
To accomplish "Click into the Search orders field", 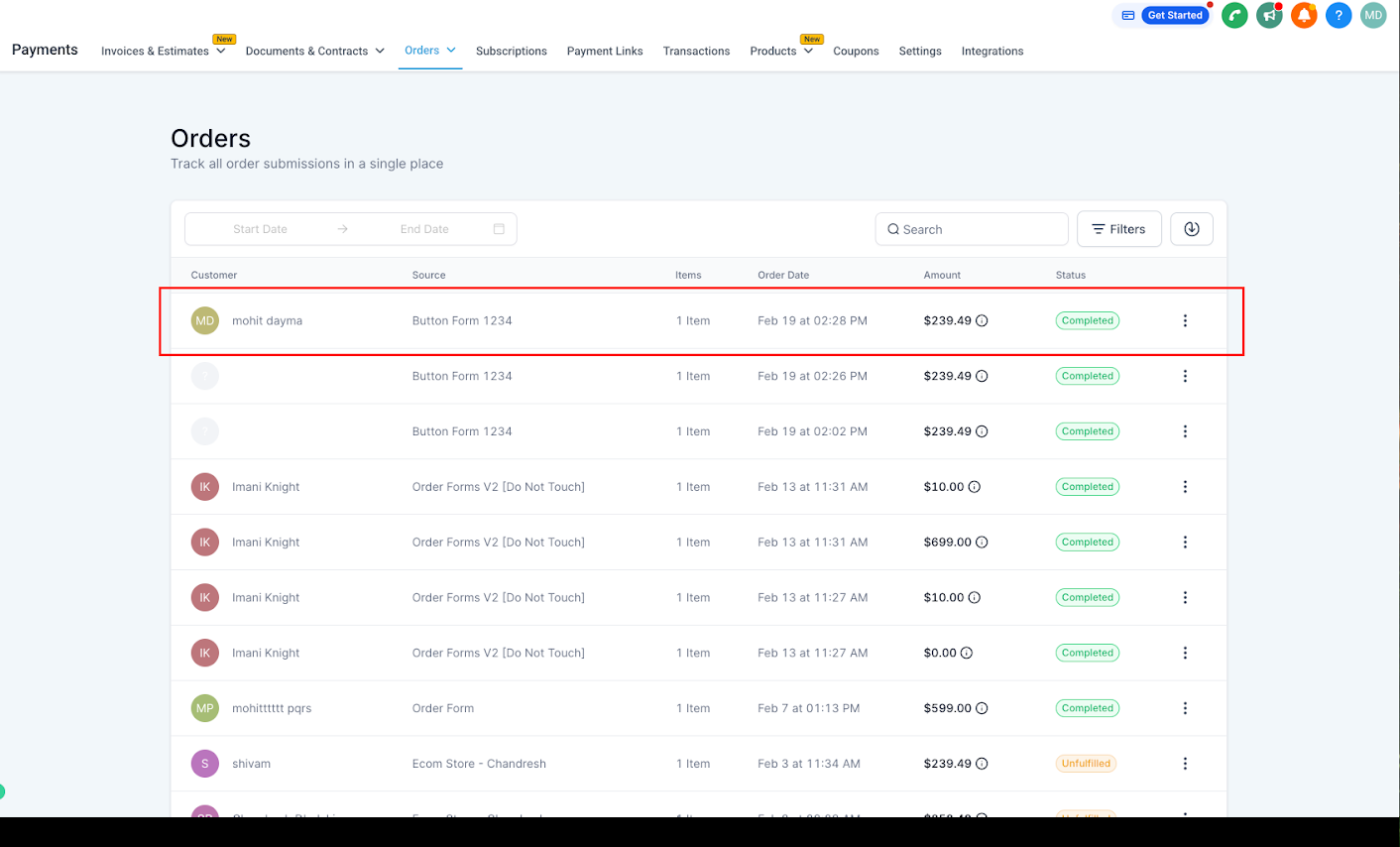I will coord(972,229).
